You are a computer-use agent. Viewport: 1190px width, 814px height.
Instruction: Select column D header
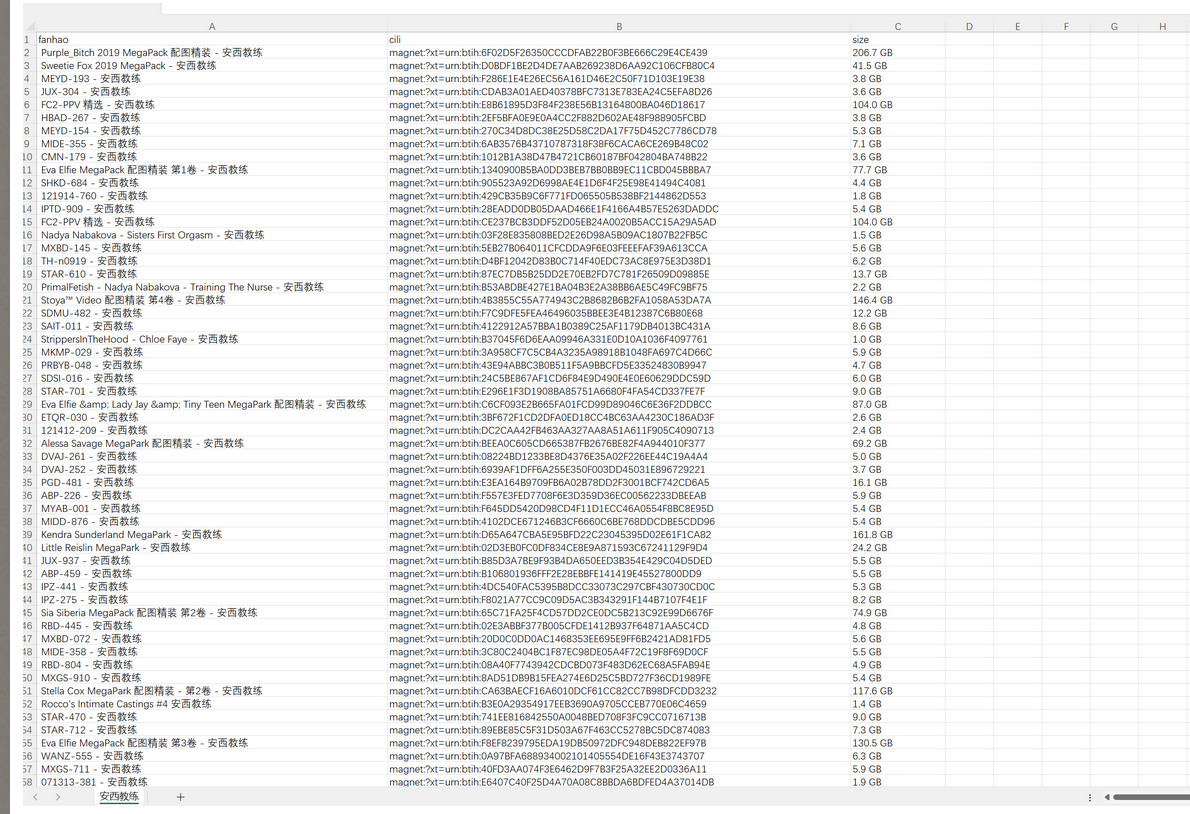coord(969,27)
